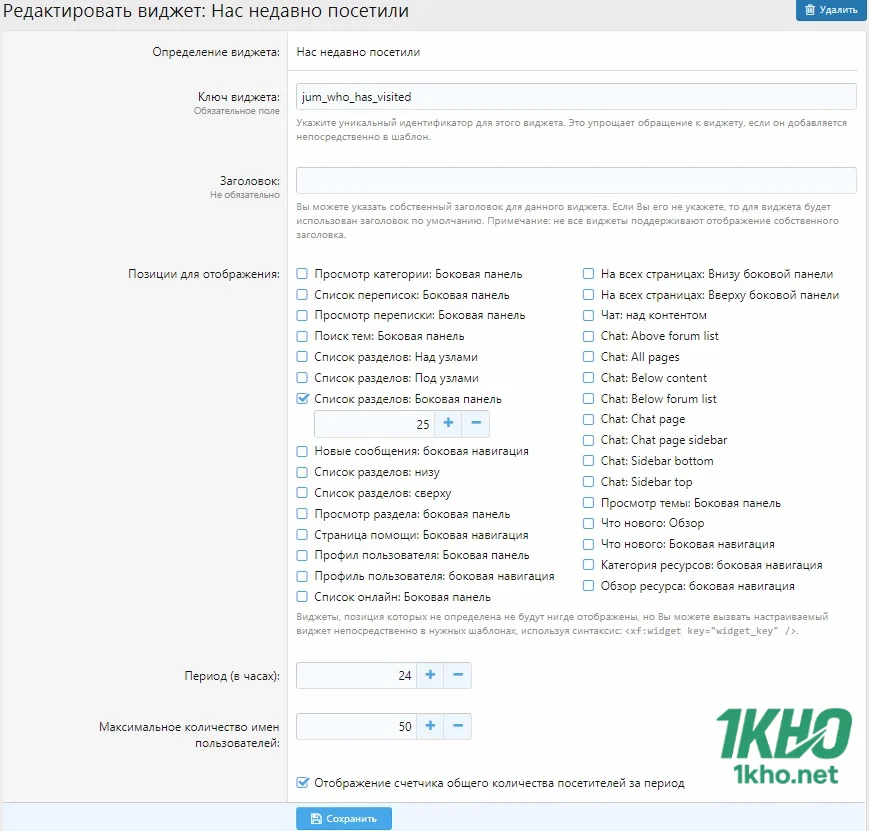Click the minus icon for Period in hours
Screen dimensions: 869x831
pyautogui.click(x=458, y=675)
